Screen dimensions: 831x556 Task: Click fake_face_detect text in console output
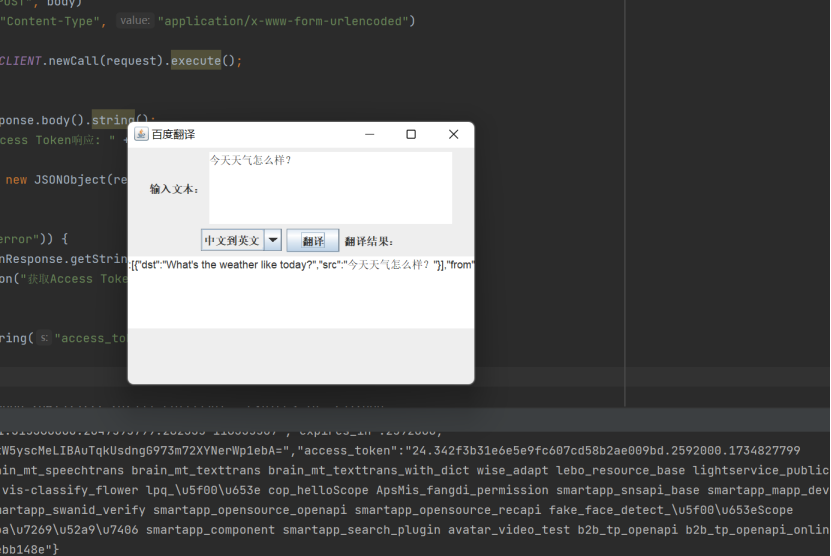coord(610,510)
